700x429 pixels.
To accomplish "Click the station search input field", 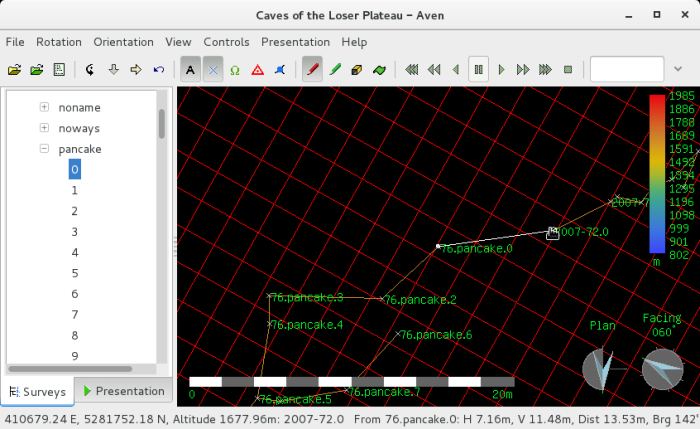I will 627,69.
